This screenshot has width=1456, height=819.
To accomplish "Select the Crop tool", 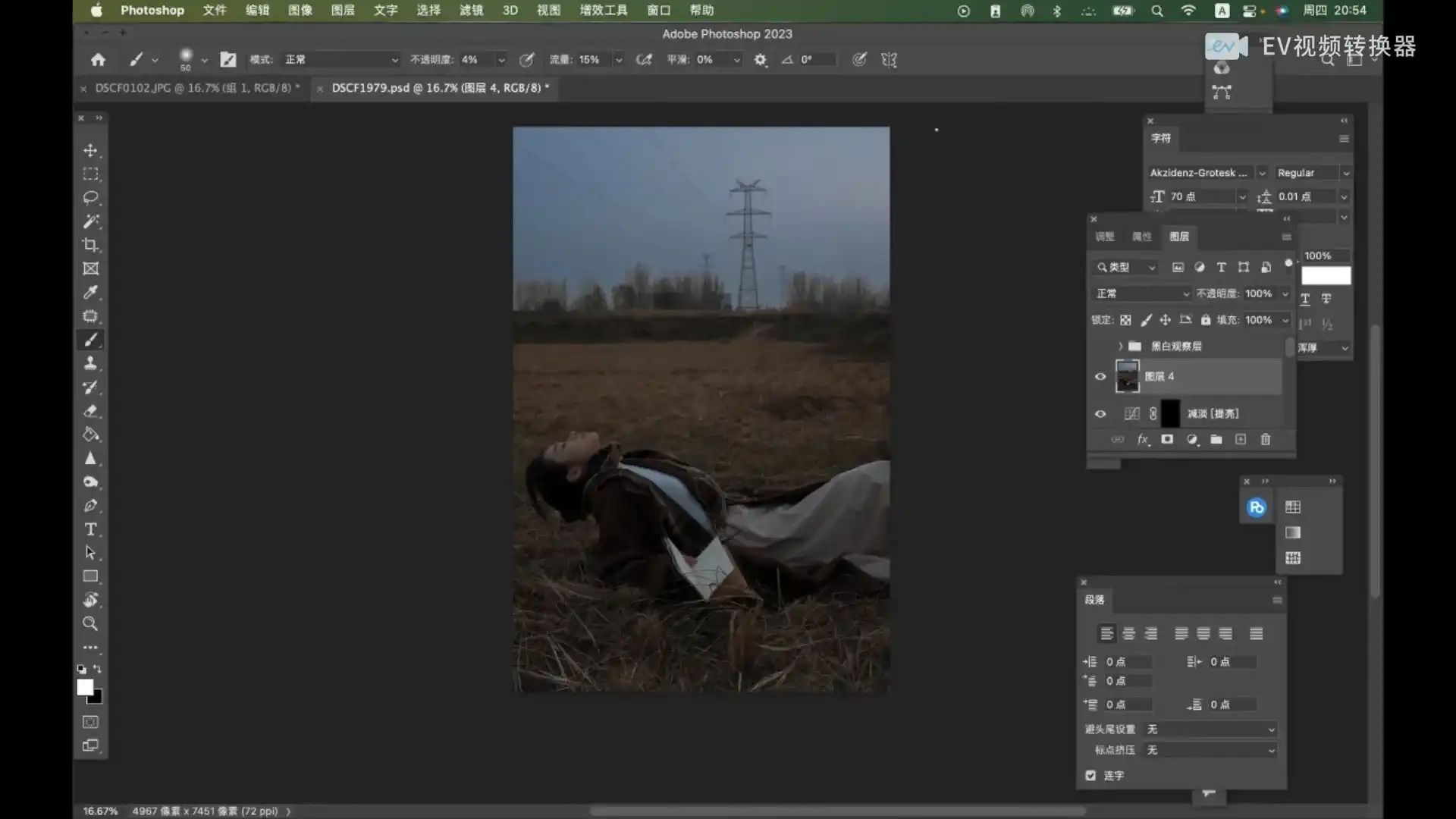I will (90, 245).
